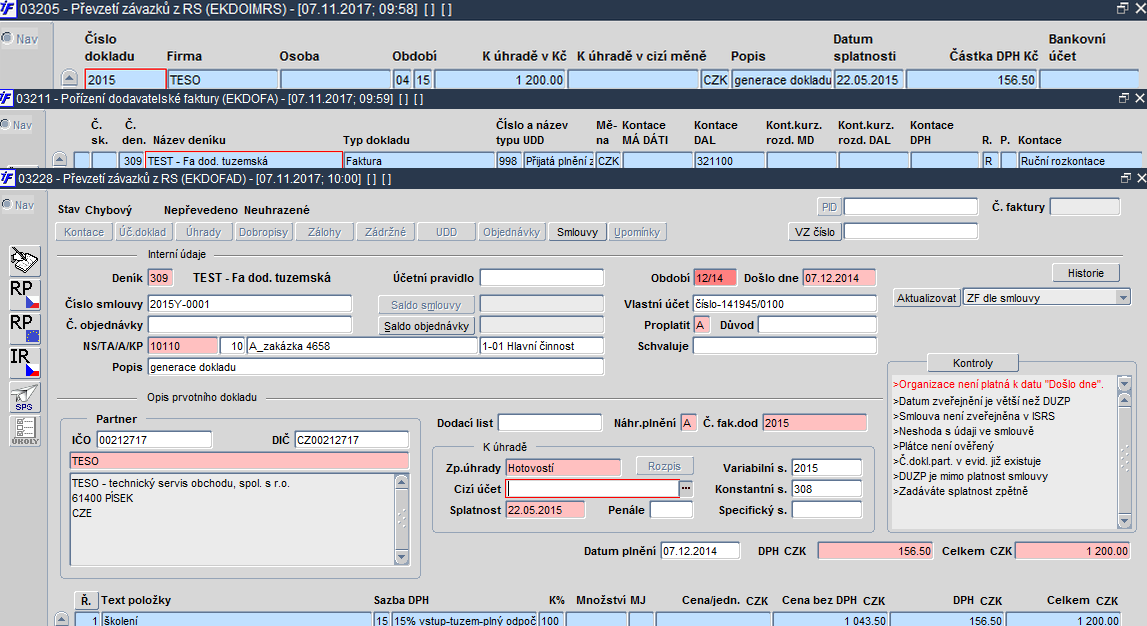Image resolution: width=1147 pixels, height=626 pixels.
Task: Select Nav radio button in window 03205
Action: pyautogui.click(x=7, y=38)
